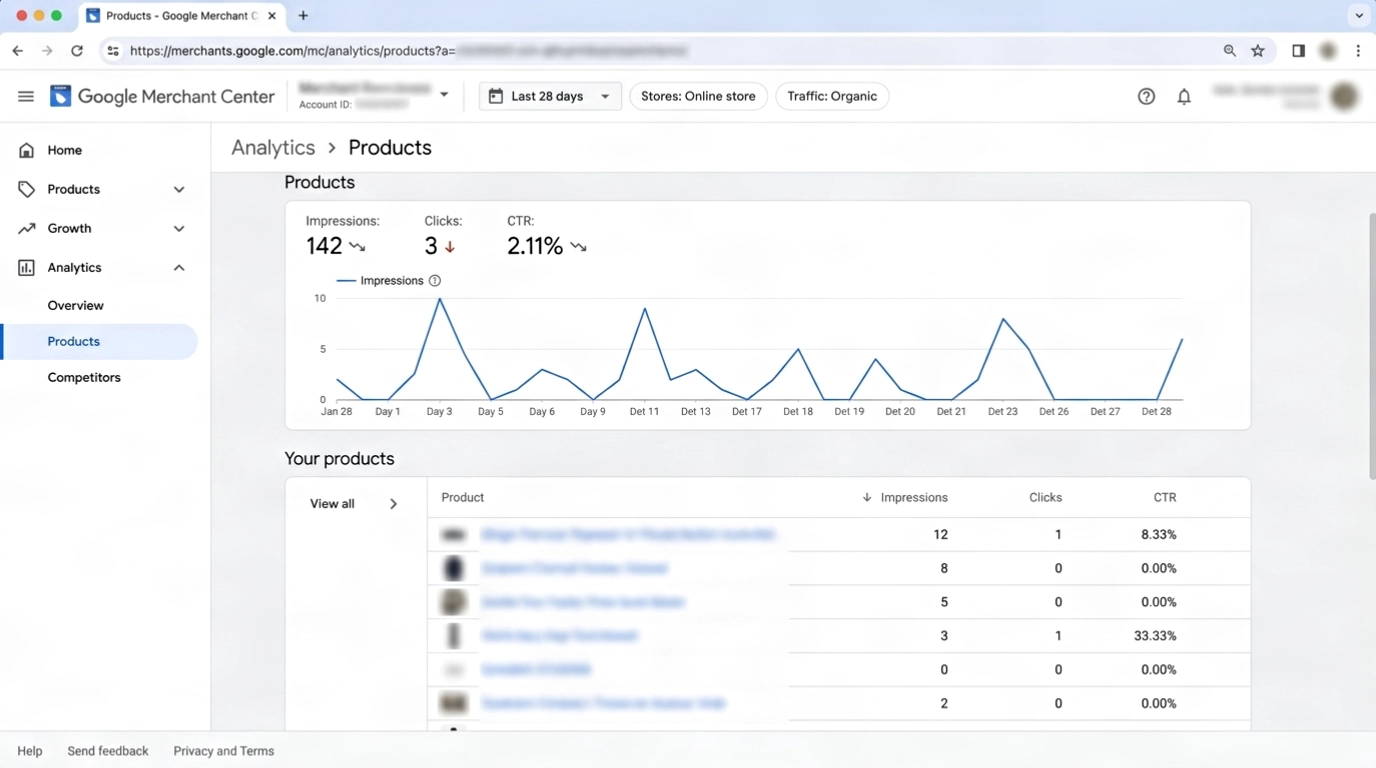Click View all products
Image resolution: width=1376 pixels, height=768 pixels.
(x=332, y=504)
